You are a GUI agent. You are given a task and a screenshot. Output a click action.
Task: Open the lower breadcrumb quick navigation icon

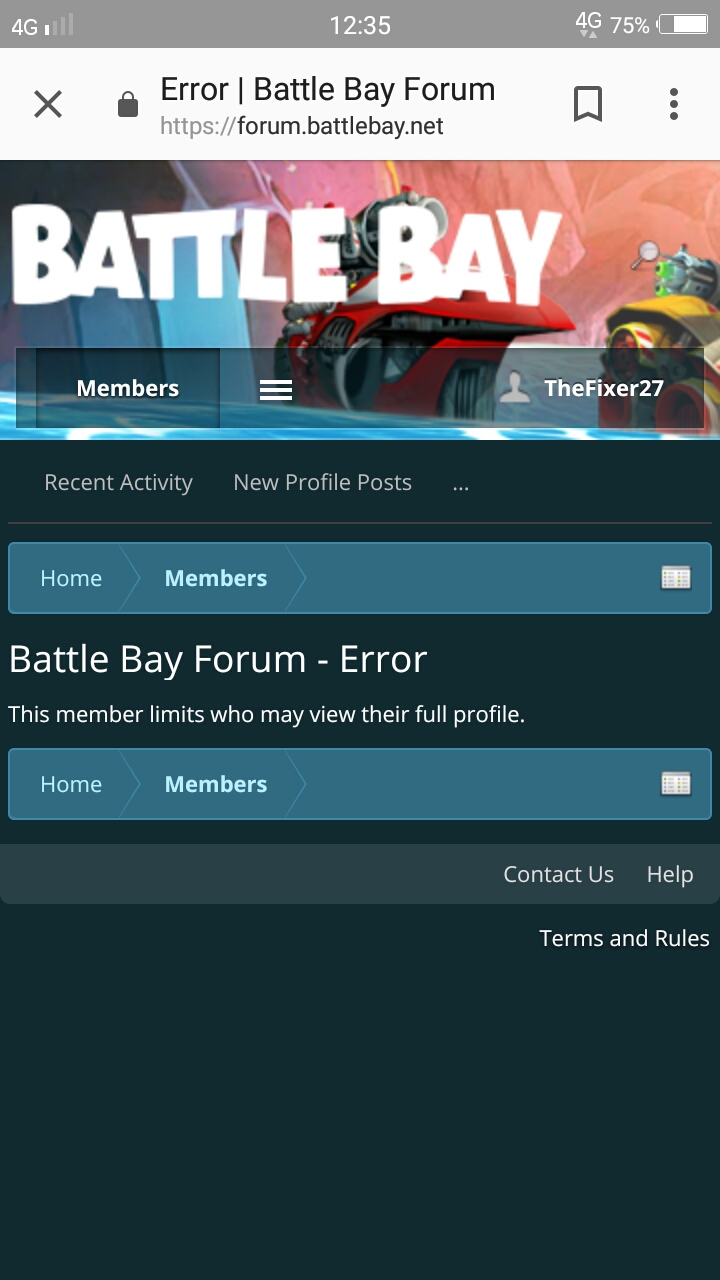677,784
